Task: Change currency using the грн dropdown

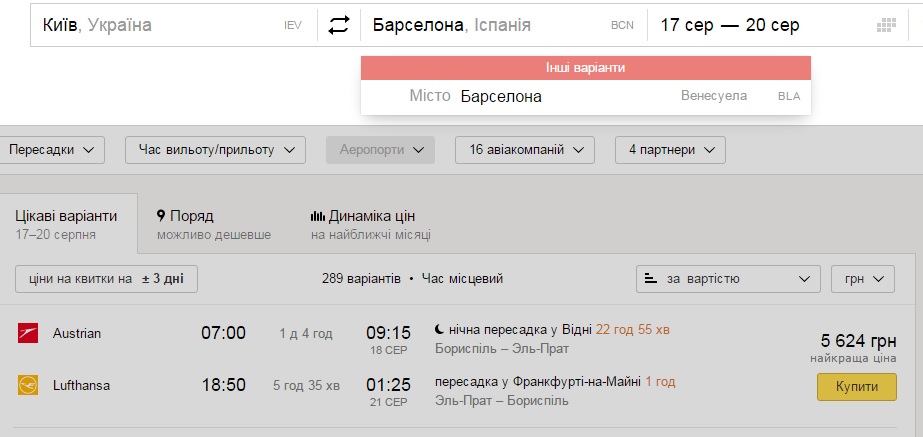Action: click(x=863, y=279)
